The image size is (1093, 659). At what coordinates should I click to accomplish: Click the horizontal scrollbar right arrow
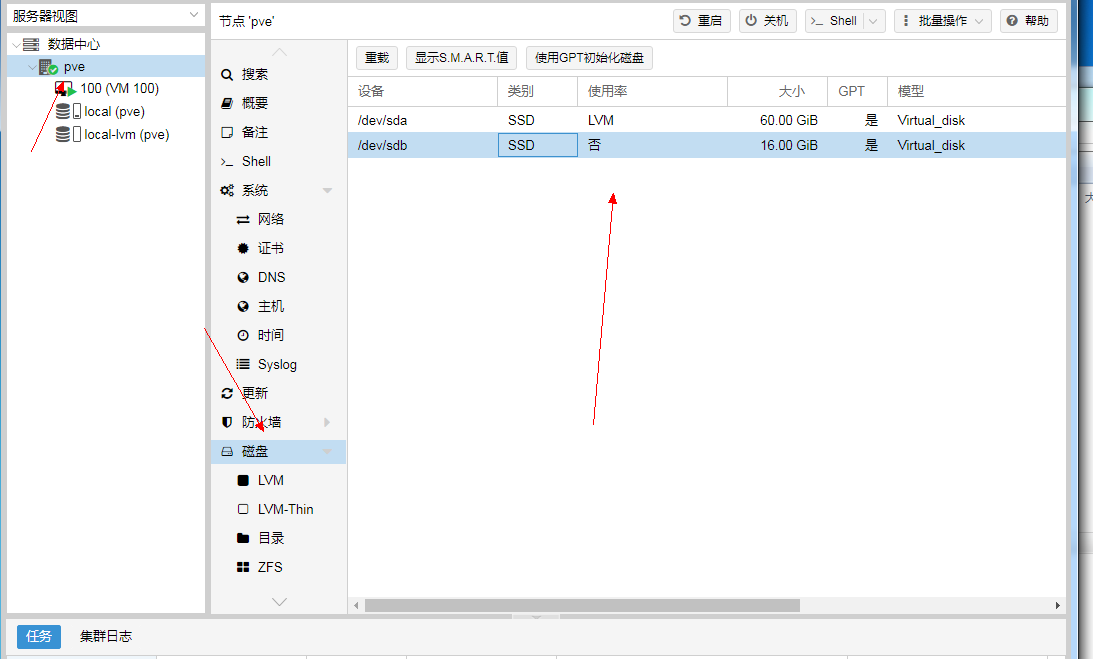point(1057,605)
